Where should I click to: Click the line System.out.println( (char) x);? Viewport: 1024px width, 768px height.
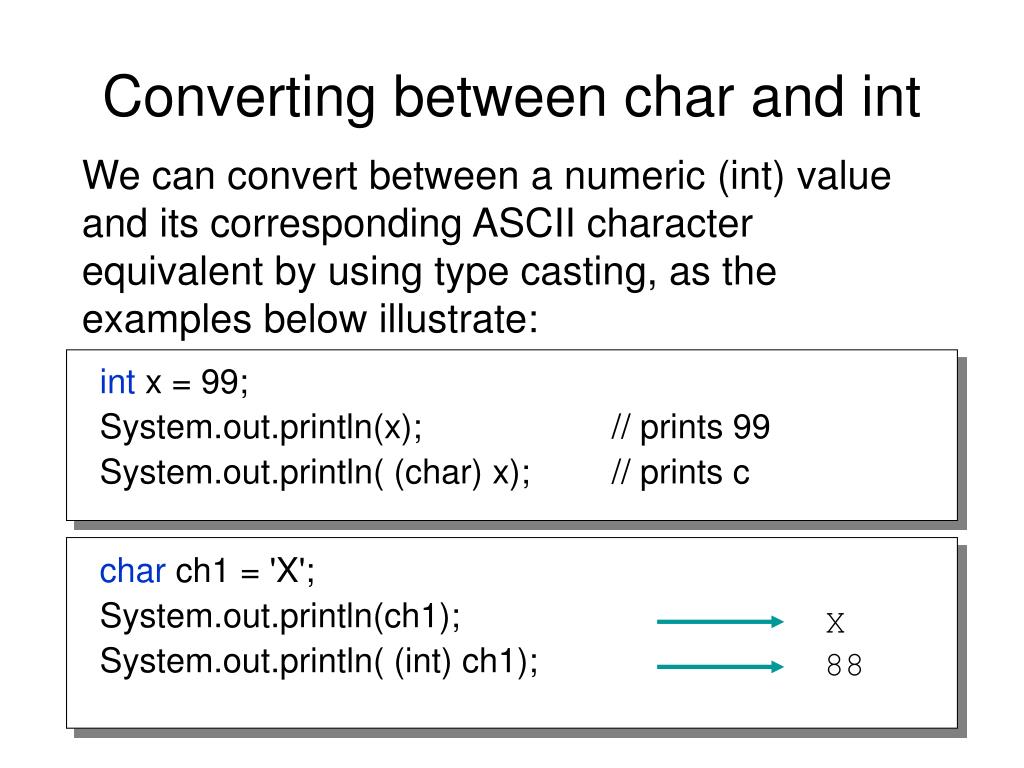coord(315,473)
